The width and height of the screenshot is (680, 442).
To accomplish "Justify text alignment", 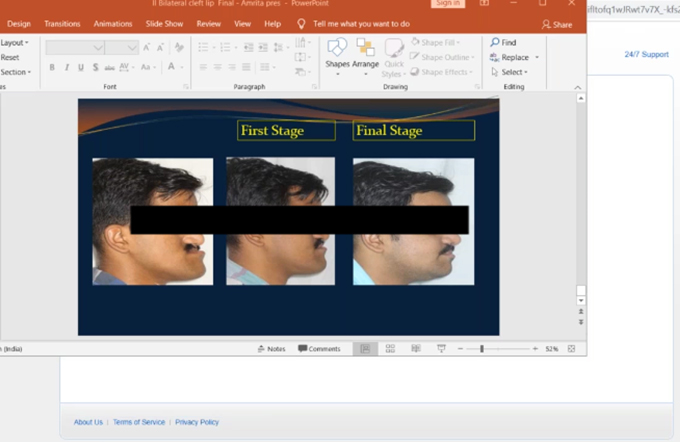I will (246, 67).
